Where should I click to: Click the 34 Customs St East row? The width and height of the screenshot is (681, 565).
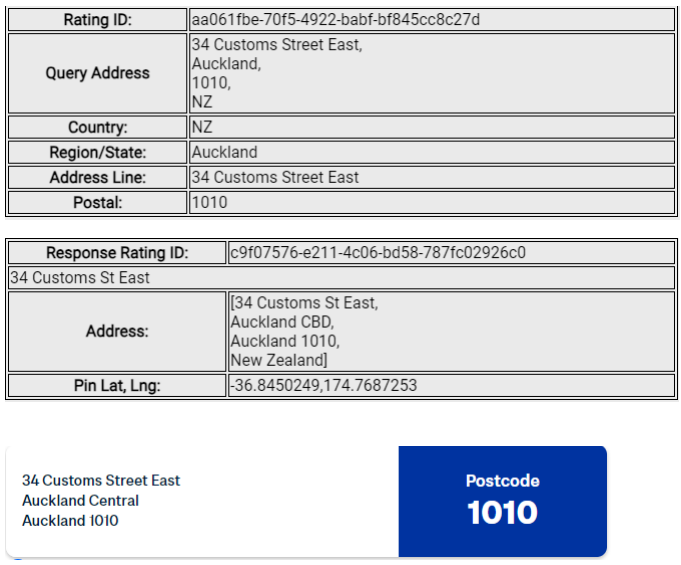[341, 278]
